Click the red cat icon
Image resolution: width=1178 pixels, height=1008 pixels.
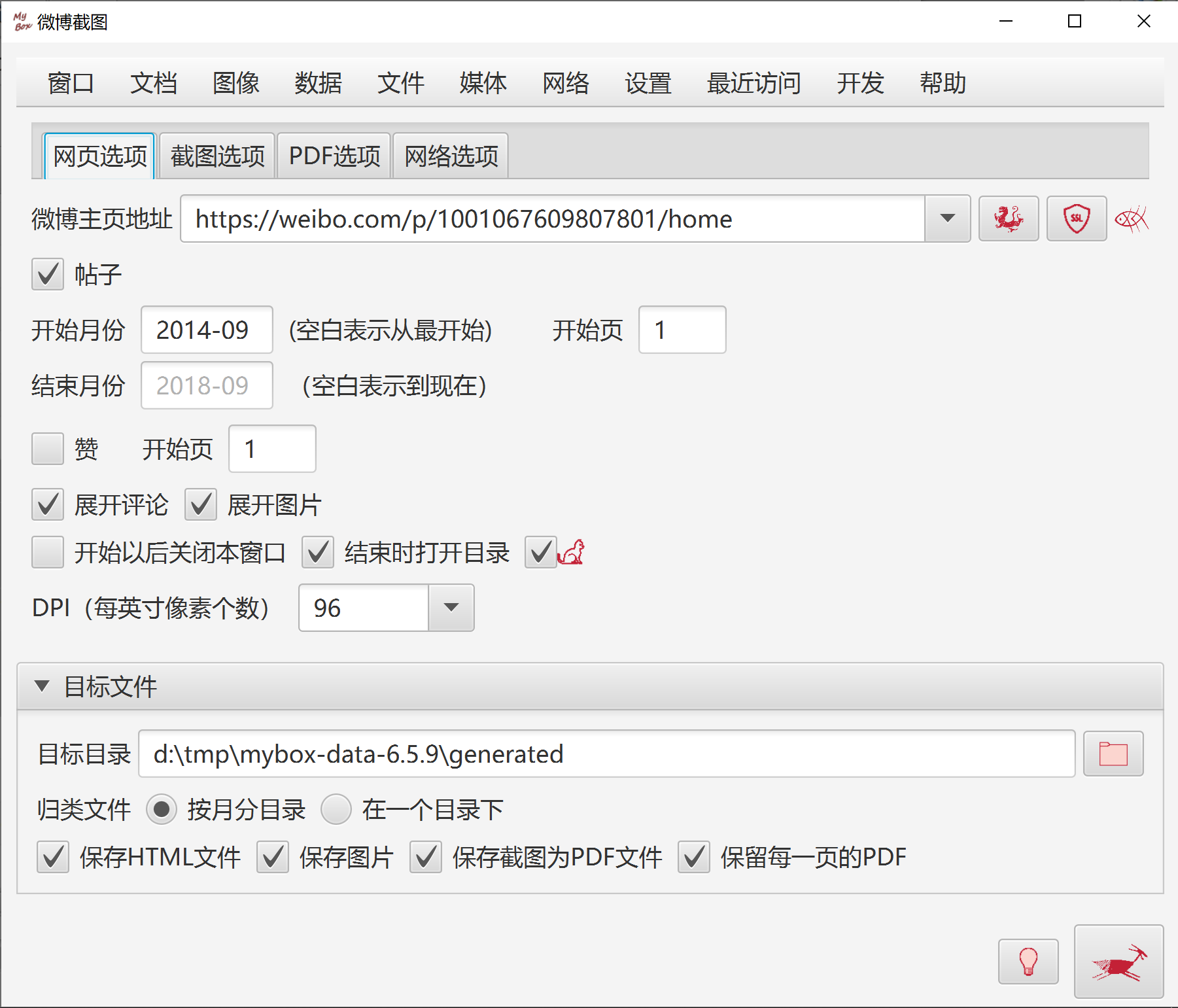coord(571,553)
